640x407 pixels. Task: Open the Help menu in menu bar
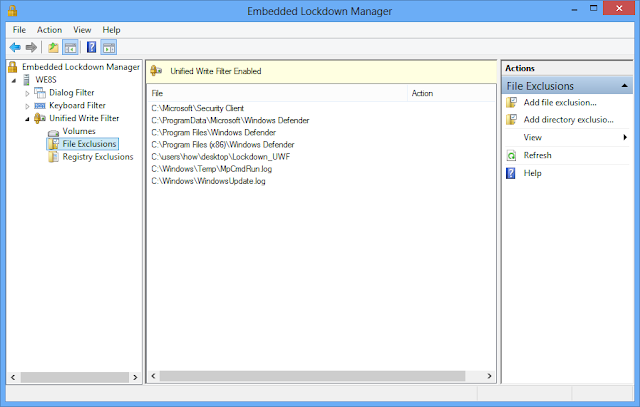111,30
